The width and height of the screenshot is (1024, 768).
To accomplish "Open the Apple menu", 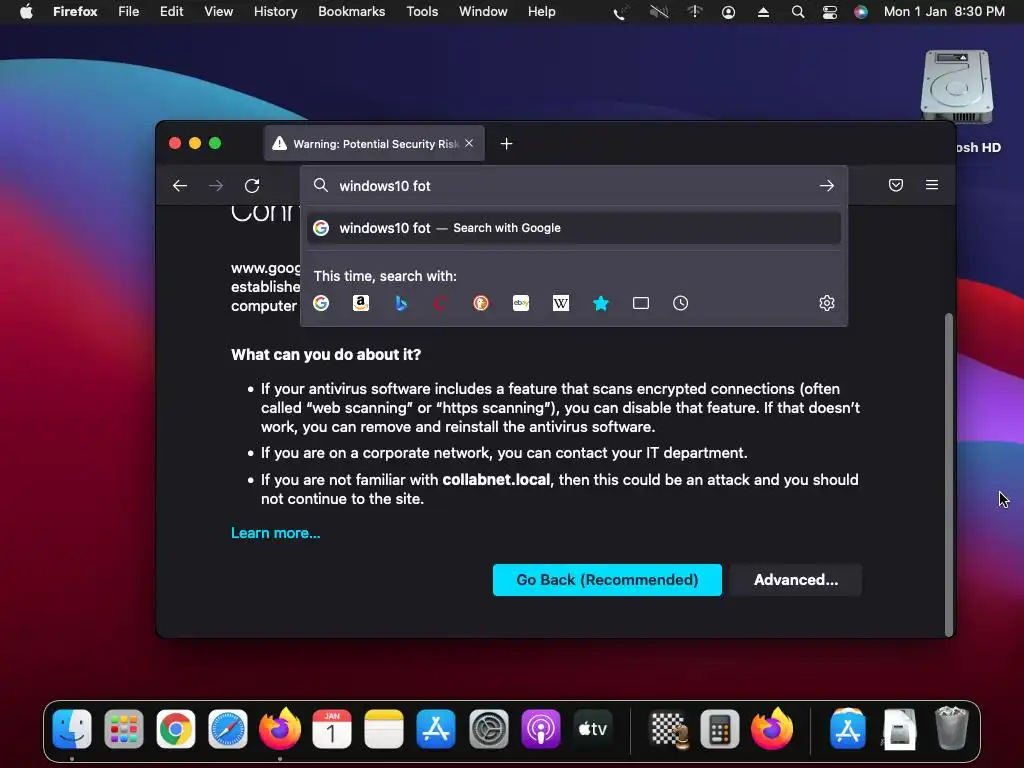I will pos(26,12).
